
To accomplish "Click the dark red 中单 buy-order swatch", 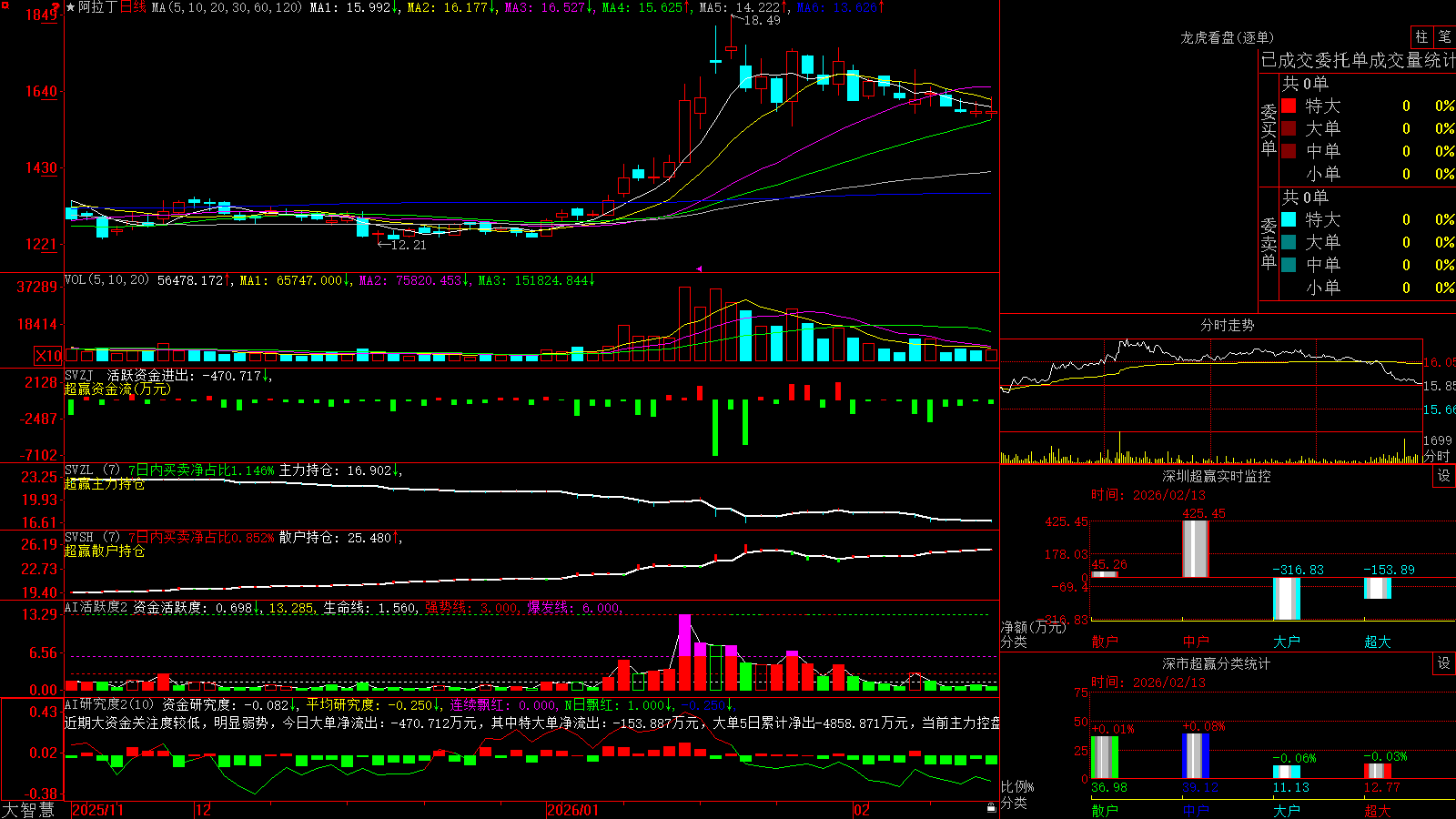I will 1289,151.
